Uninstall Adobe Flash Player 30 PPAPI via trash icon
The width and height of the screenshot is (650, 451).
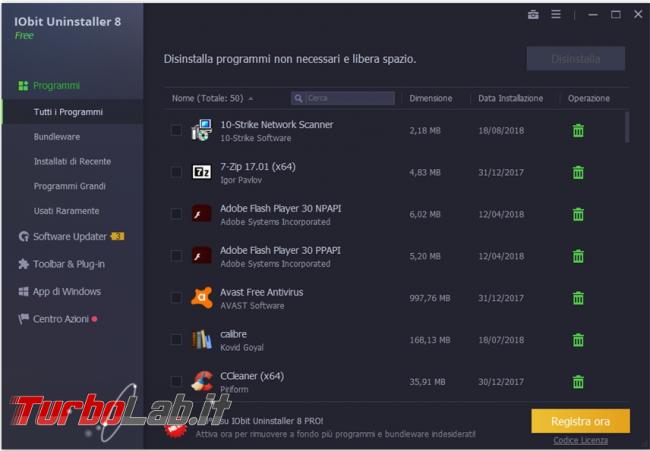tap(578, 256)
